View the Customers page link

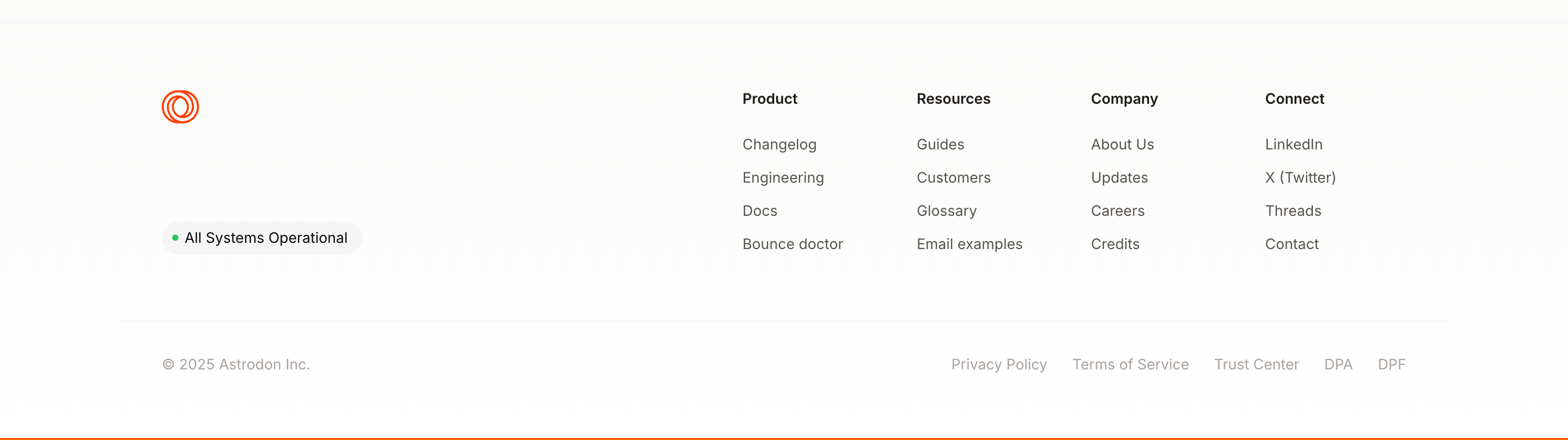click(x=953, y=177)
